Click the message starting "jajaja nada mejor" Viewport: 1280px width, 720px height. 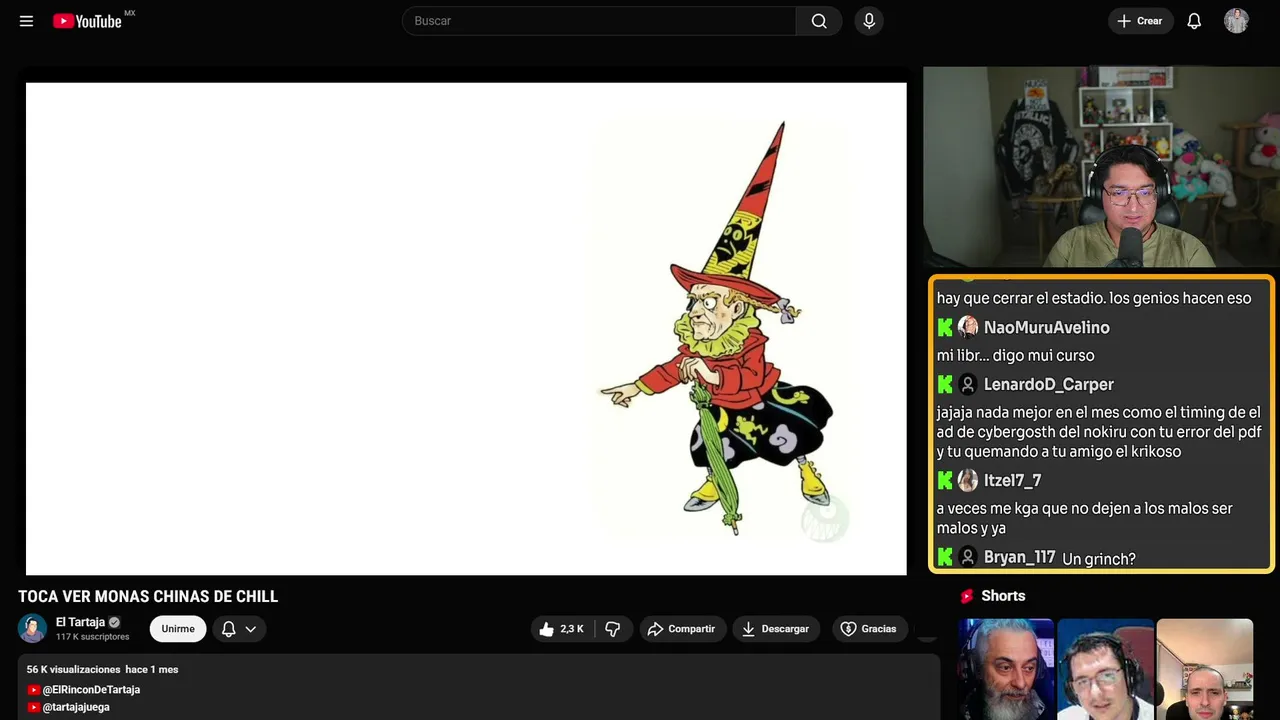tap(1099, 432)
